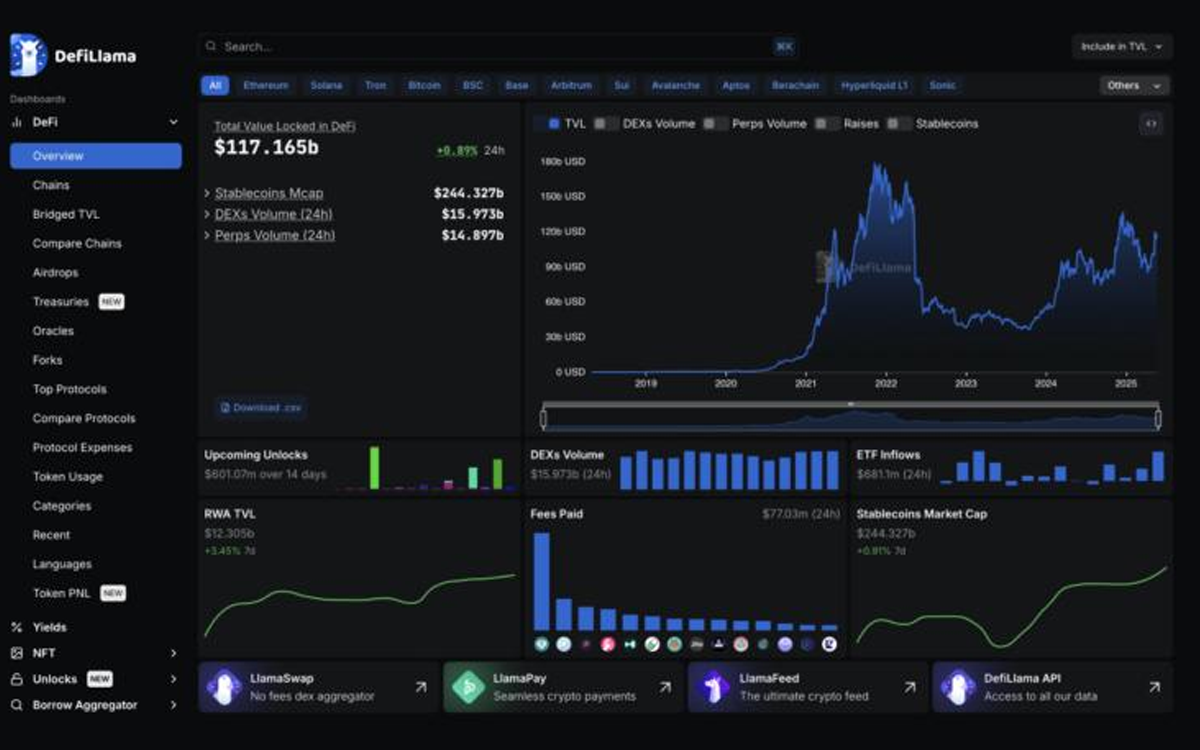Open Total Value Locked in DeFi link
1200x750 pixels.
pos(285,126)
